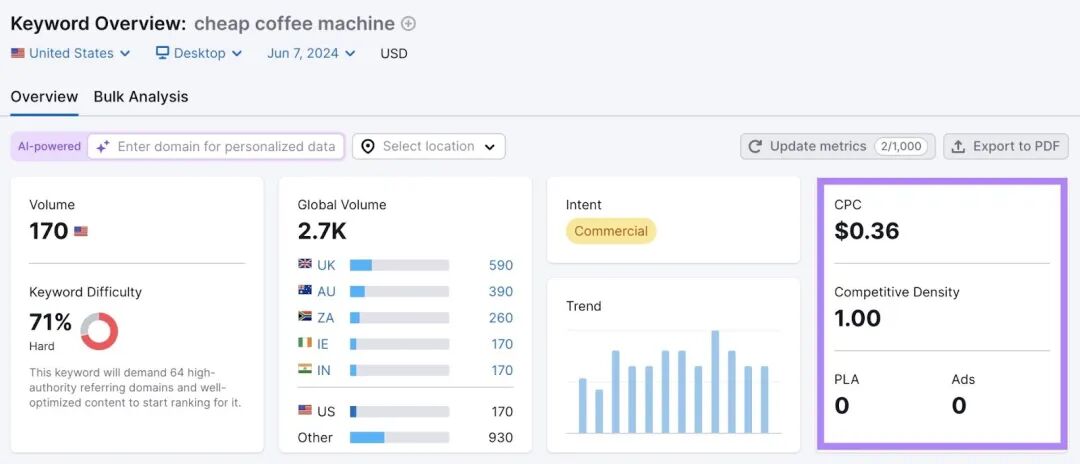This screenshot has height=464, width=1080.
Task: Click the Enter domain input field
Action: point(216,147)
